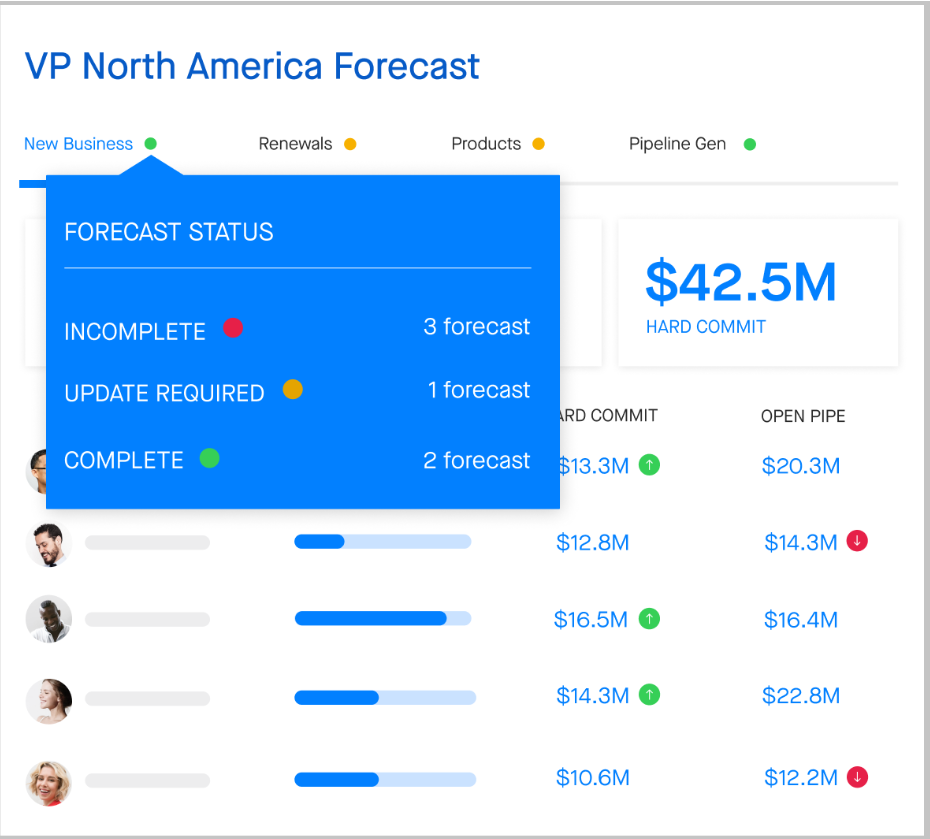Viewport: 930px width, 839px height.
Task: Click the '2 forecast' count
Action: pos(476,461)
